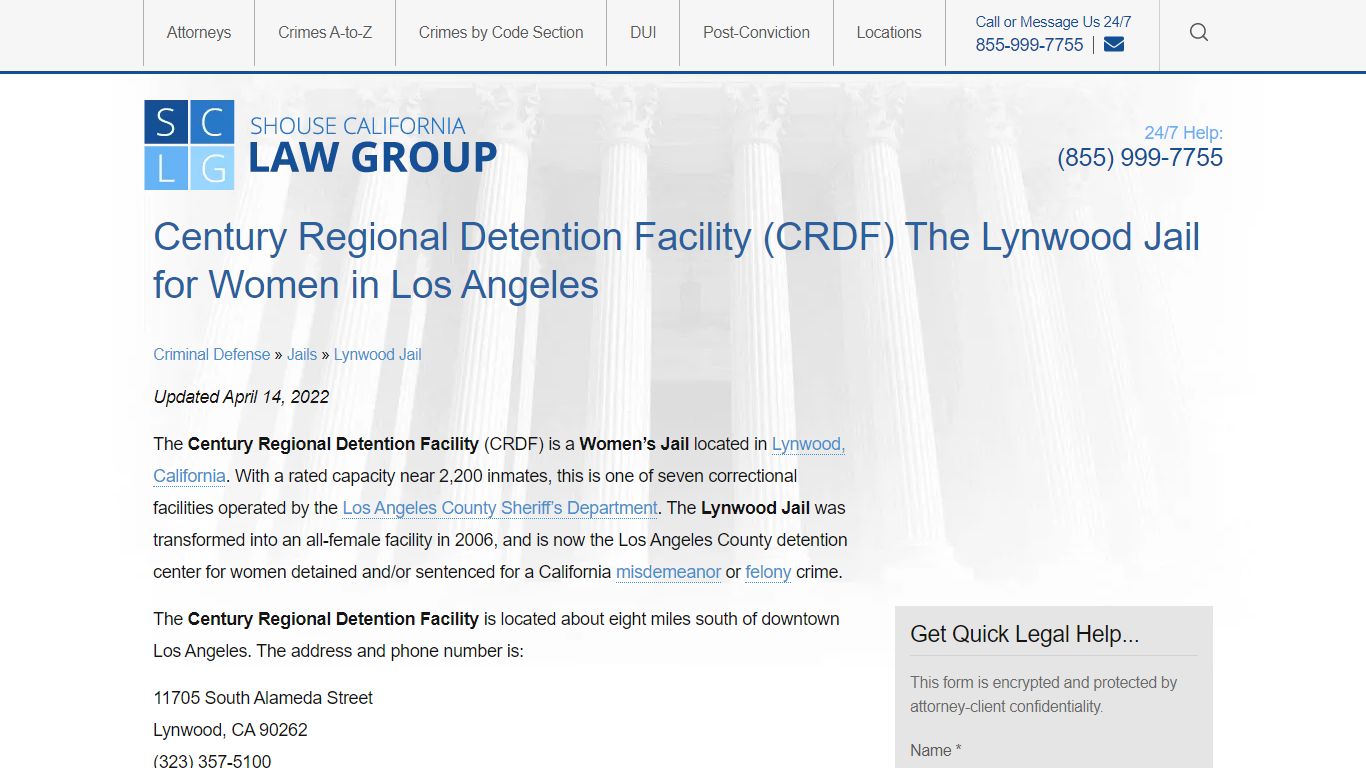The image size is (1366, 768).
Task: Click the SCLG logo squares
Action: pos(189,145)
